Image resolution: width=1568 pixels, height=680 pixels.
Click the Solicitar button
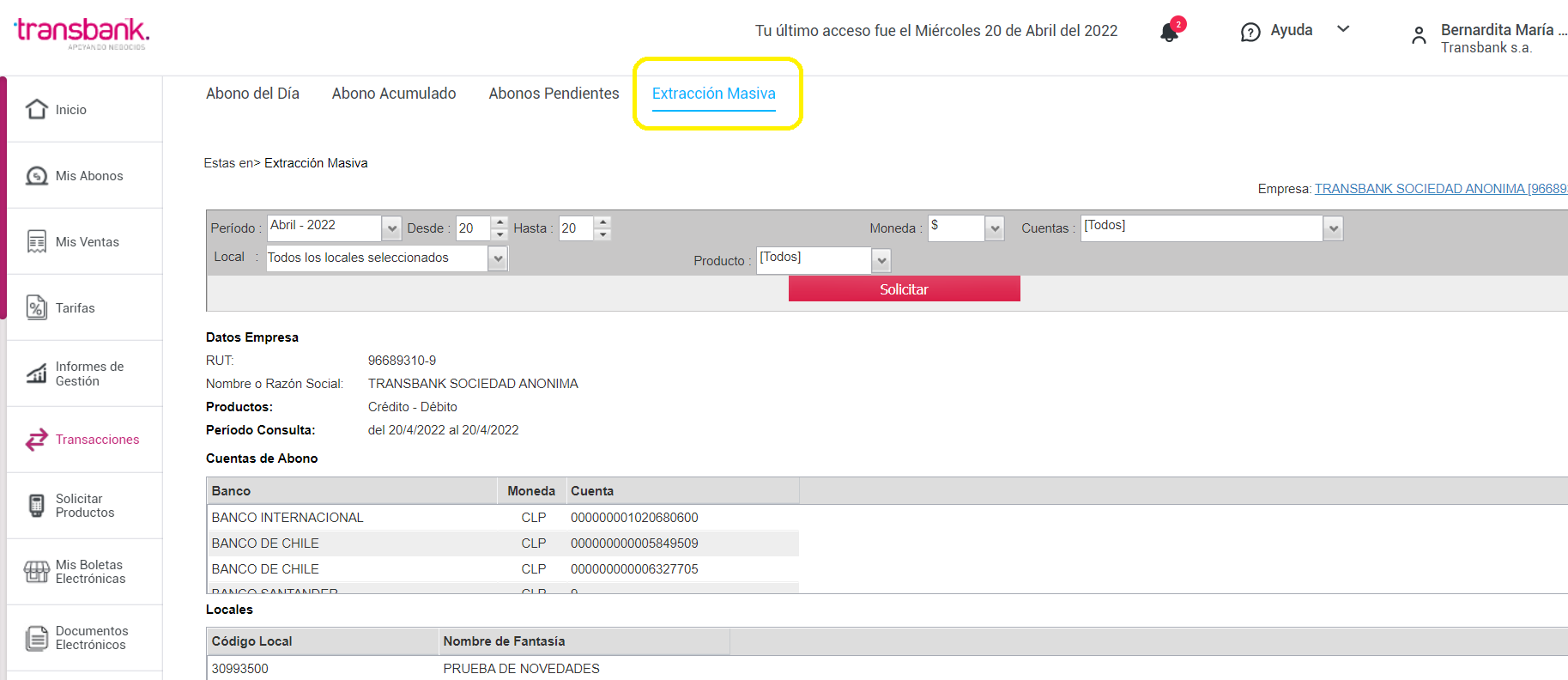pos(905,289)
